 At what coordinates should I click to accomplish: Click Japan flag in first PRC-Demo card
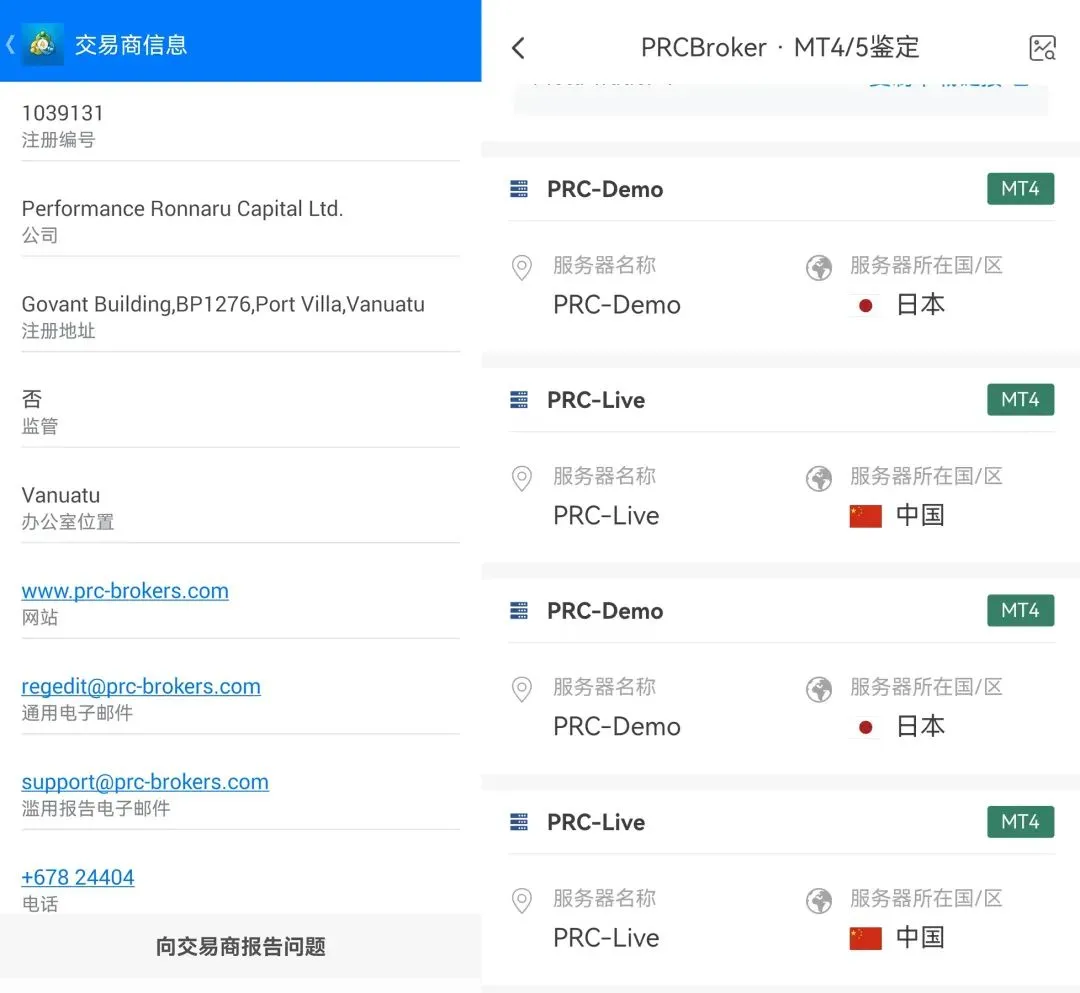click(x=866, y=305)
